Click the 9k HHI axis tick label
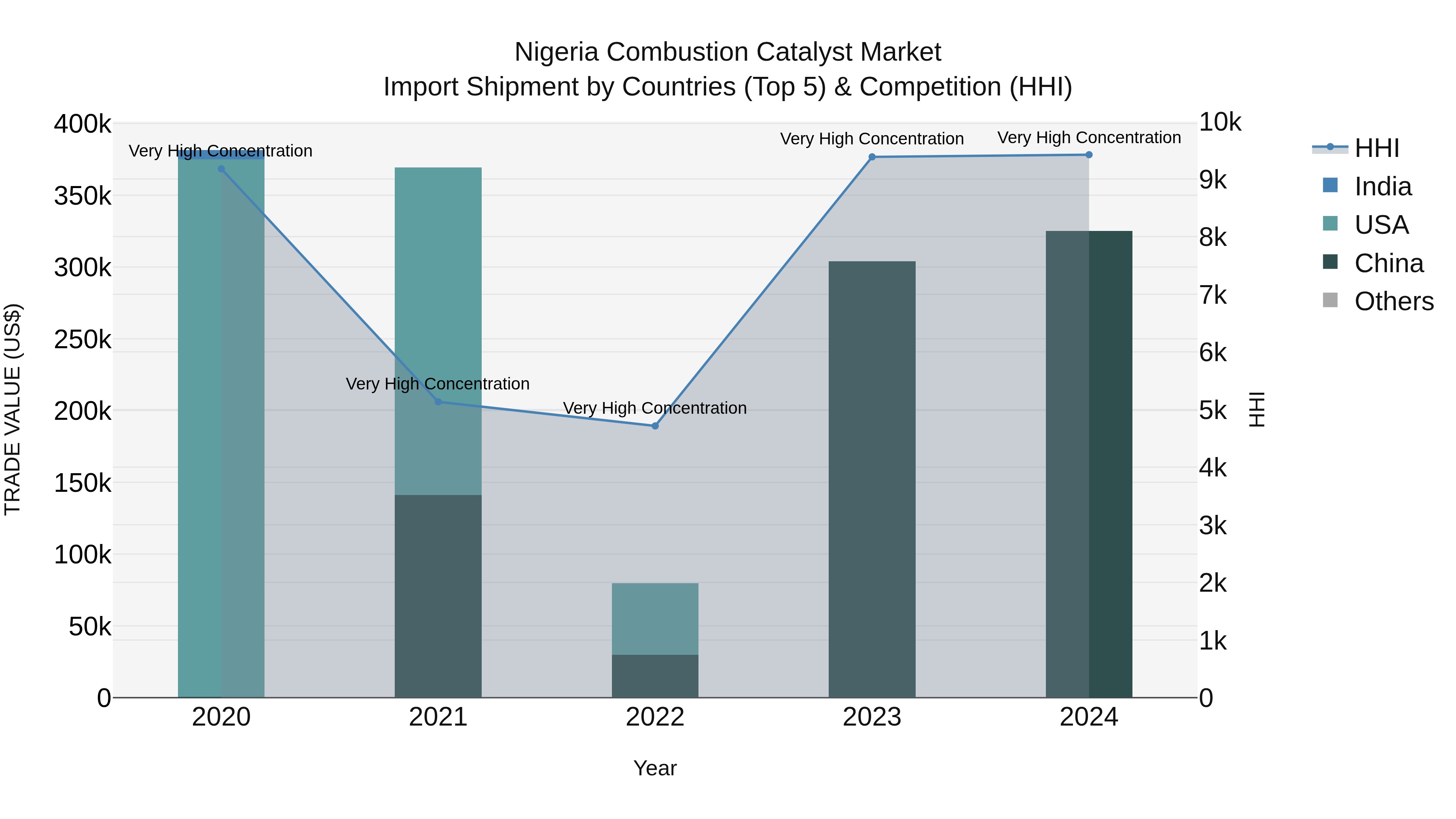 (1213, 180)
